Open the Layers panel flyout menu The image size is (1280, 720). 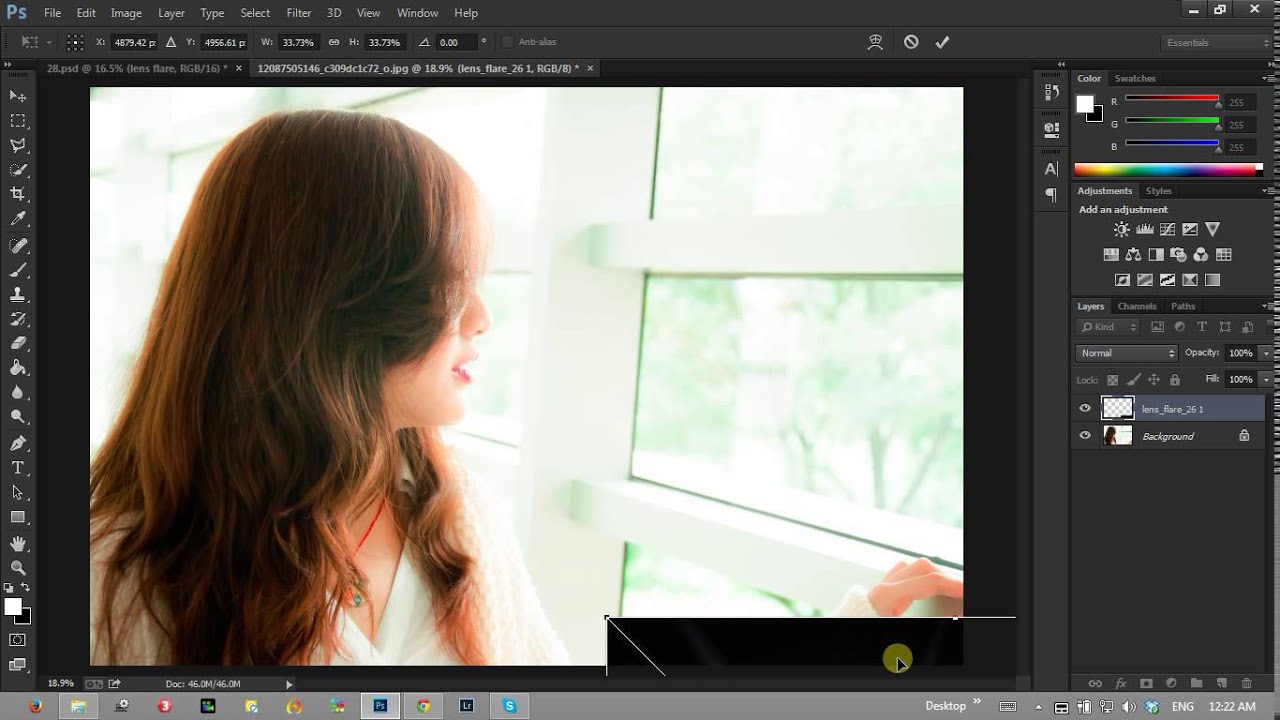[1269, 306]
